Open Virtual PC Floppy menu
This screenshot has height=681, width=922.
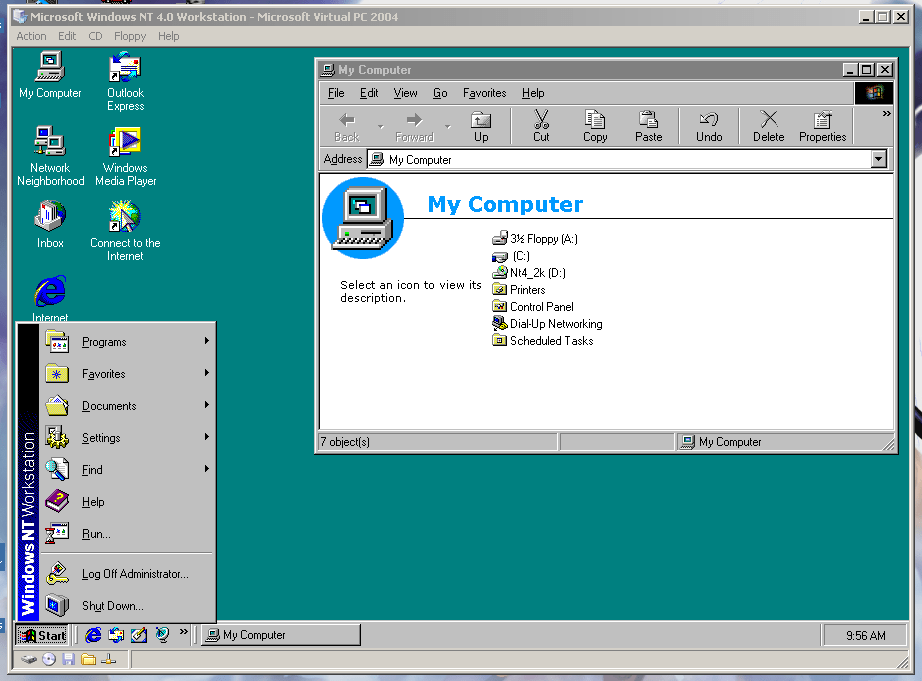130,36
